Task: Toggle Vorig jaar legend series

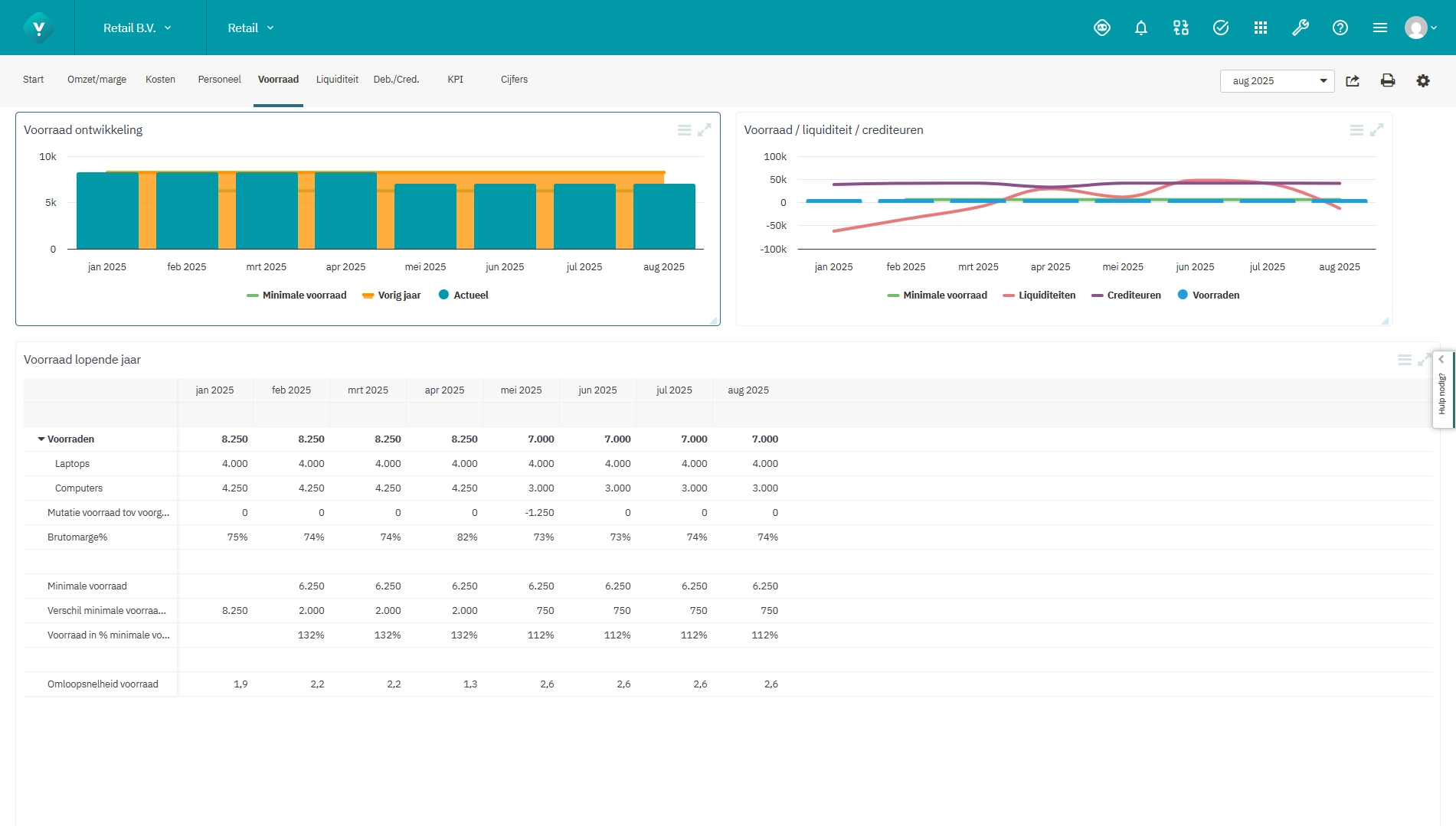Action: 398,295
